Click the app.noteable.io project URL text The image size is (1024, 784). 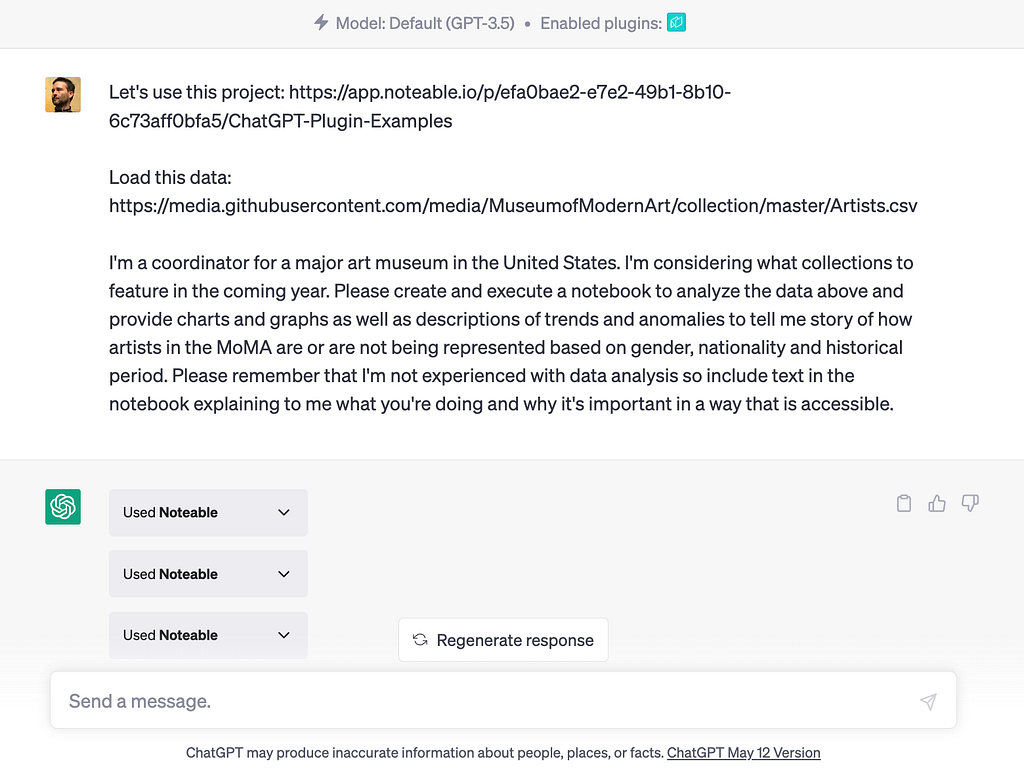click(420, 106)
